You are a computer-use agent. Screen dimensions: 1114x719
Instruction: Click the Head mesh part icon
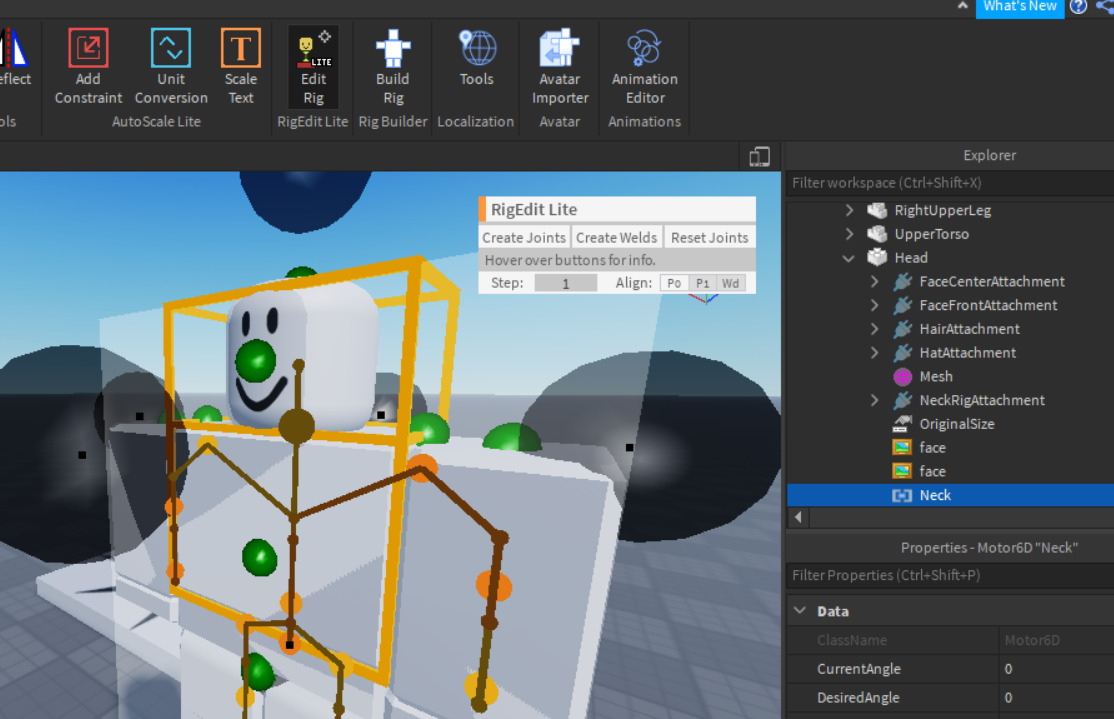click(x=877, y=257)
